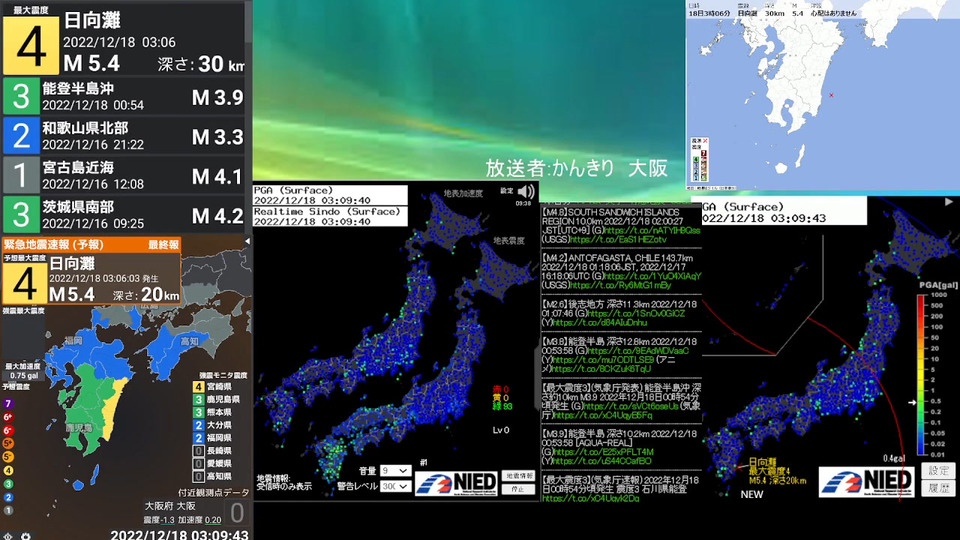The image size is (960, 540).
Task: Click the NIED logo on center map
Action: [x=456, y=483]
